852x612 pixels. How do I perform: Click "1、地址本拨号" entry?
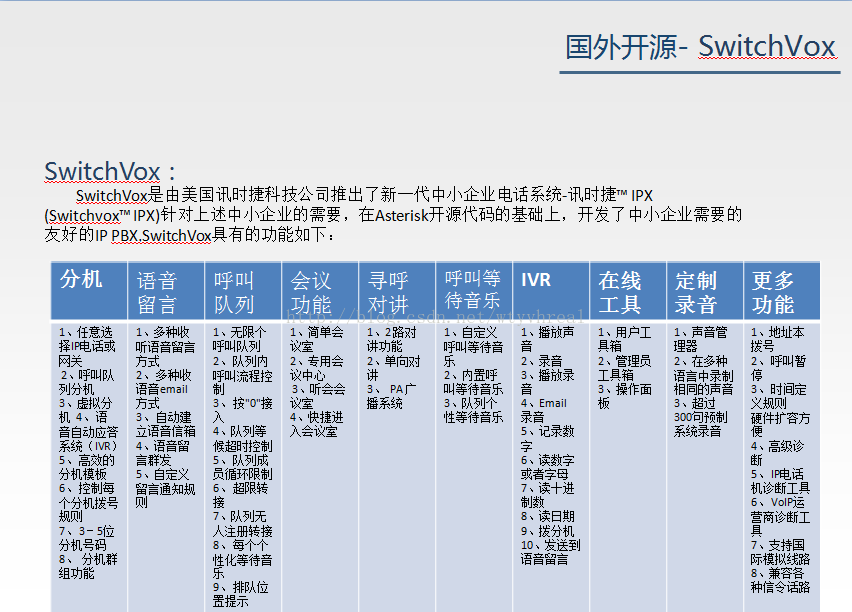(778, 339)
